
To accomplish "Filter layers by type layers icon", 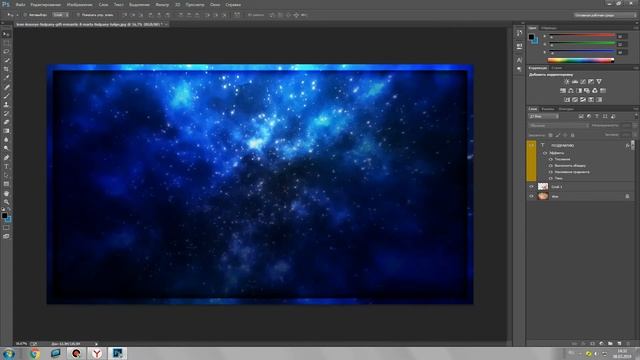I will [597, 117].
